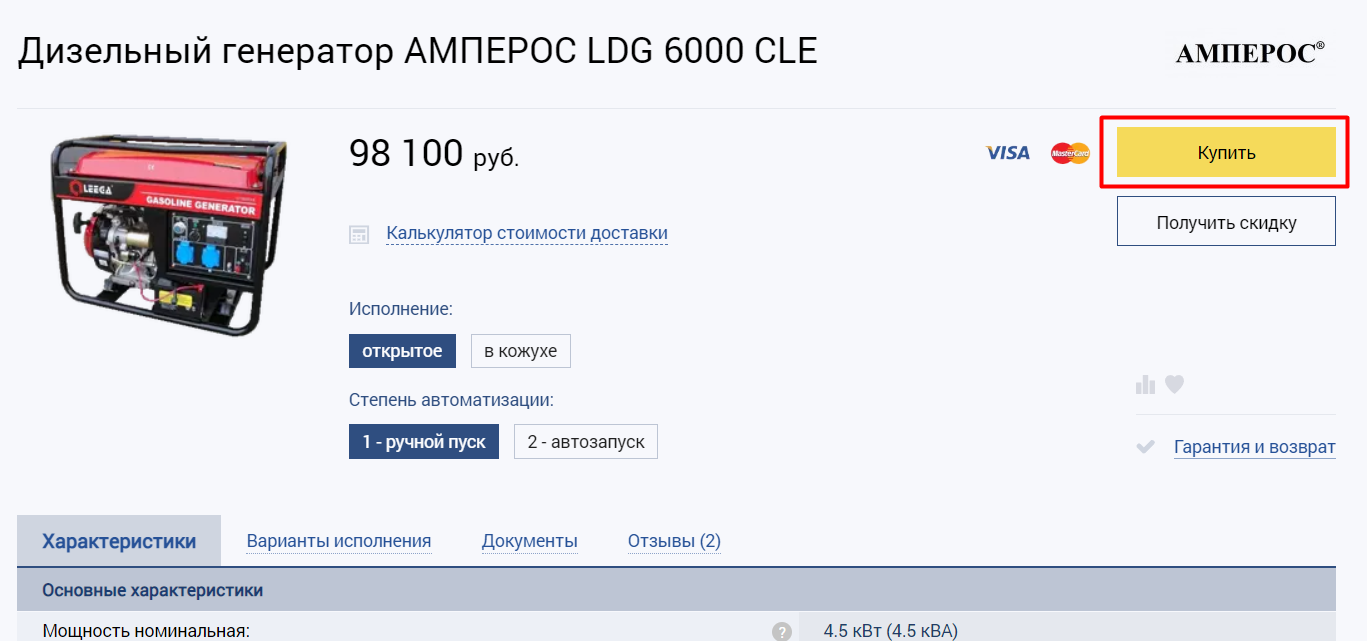Click the checkmark icon beside warranty link

point(1146,447)
